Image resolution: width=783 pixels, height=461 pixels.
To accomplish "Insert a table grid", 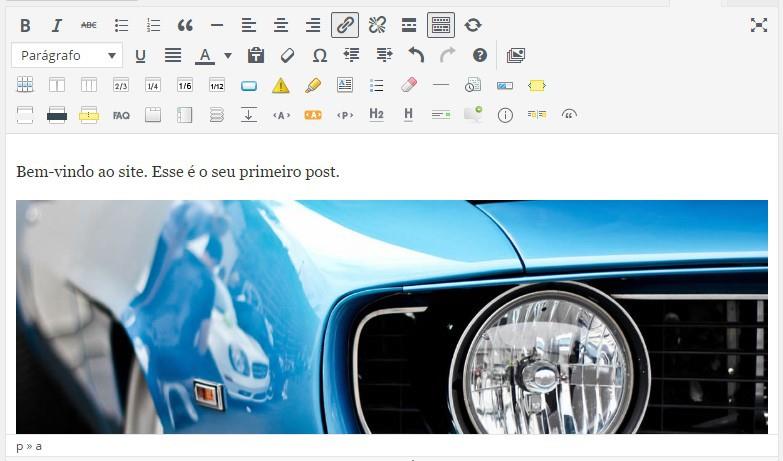I will click(25, 85).
